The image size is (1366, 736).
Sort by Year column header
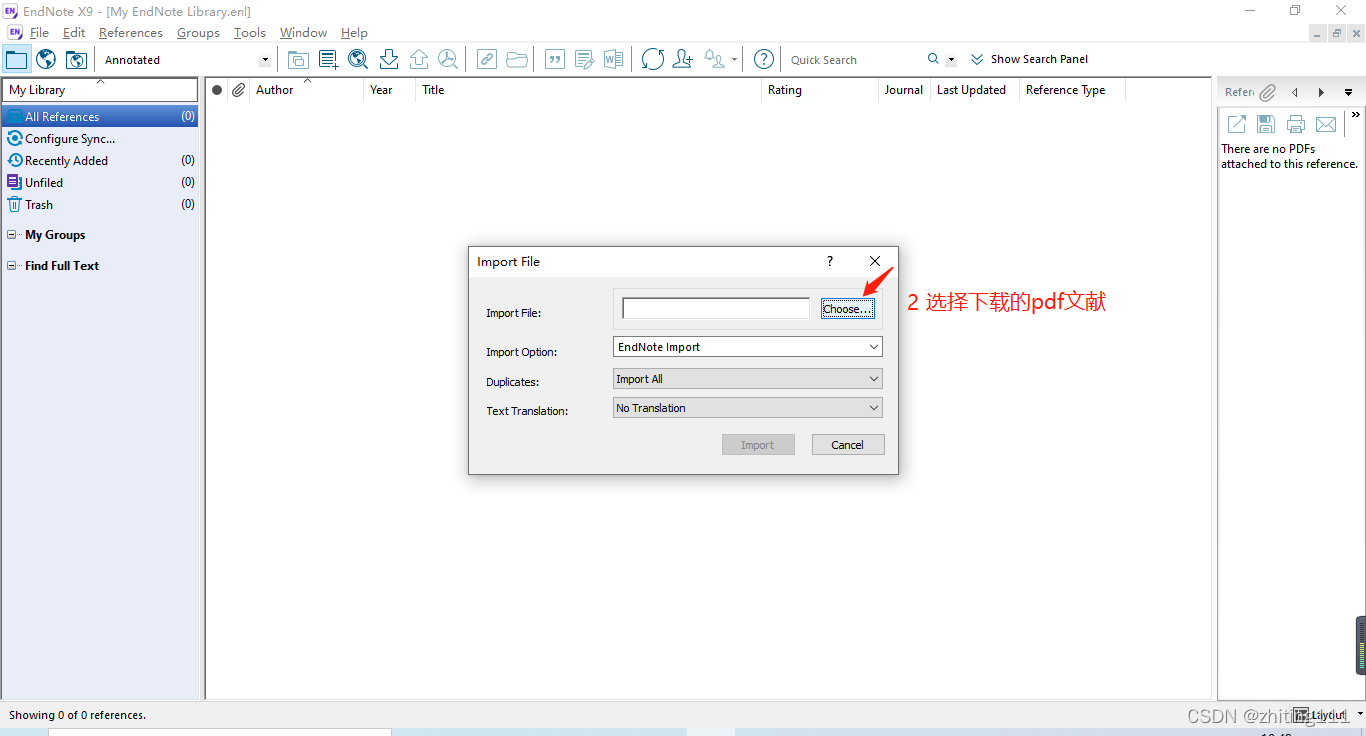pos(389,90)
